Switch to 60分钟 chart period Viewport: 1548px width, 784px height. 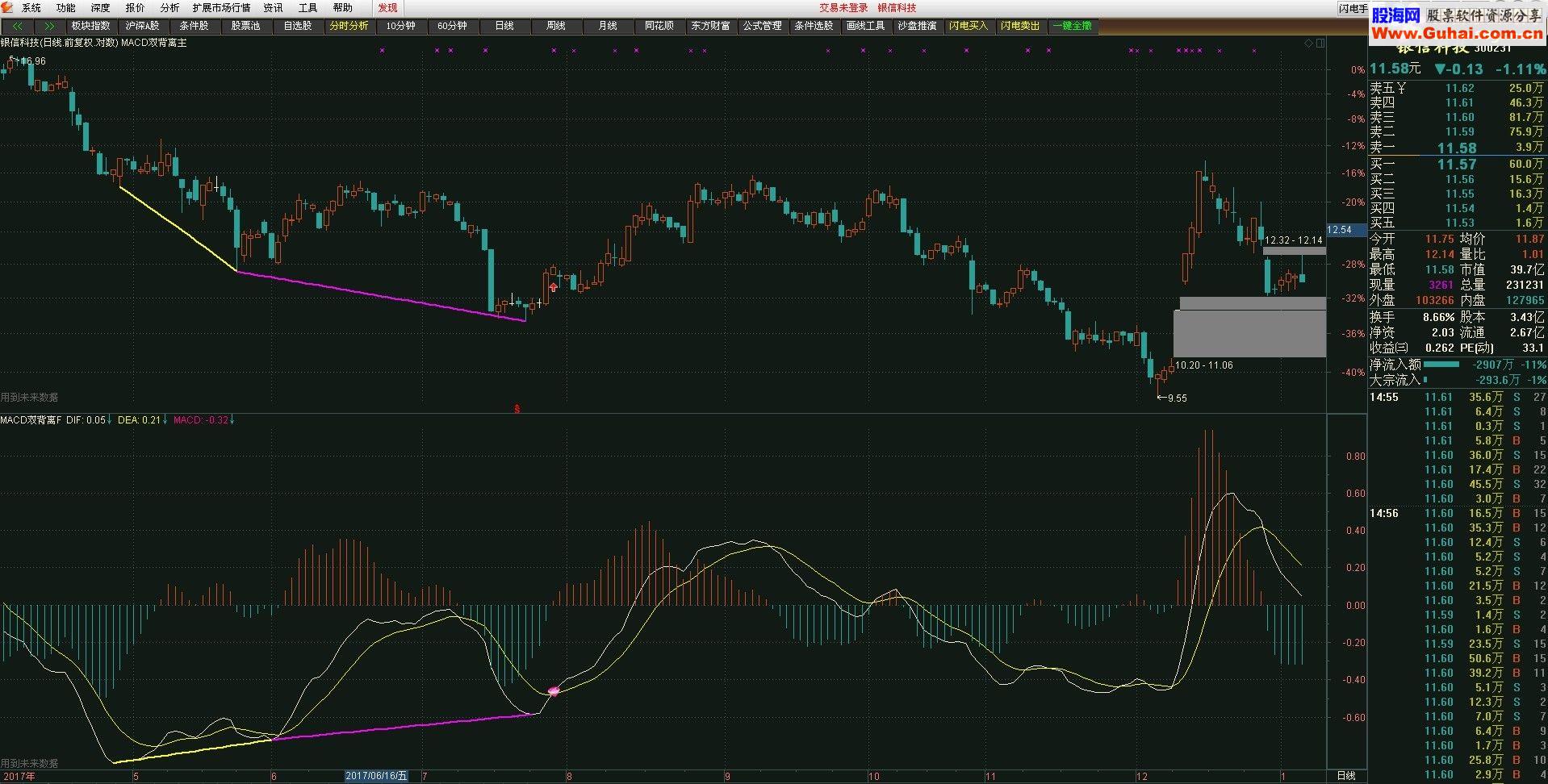[453, 26]
